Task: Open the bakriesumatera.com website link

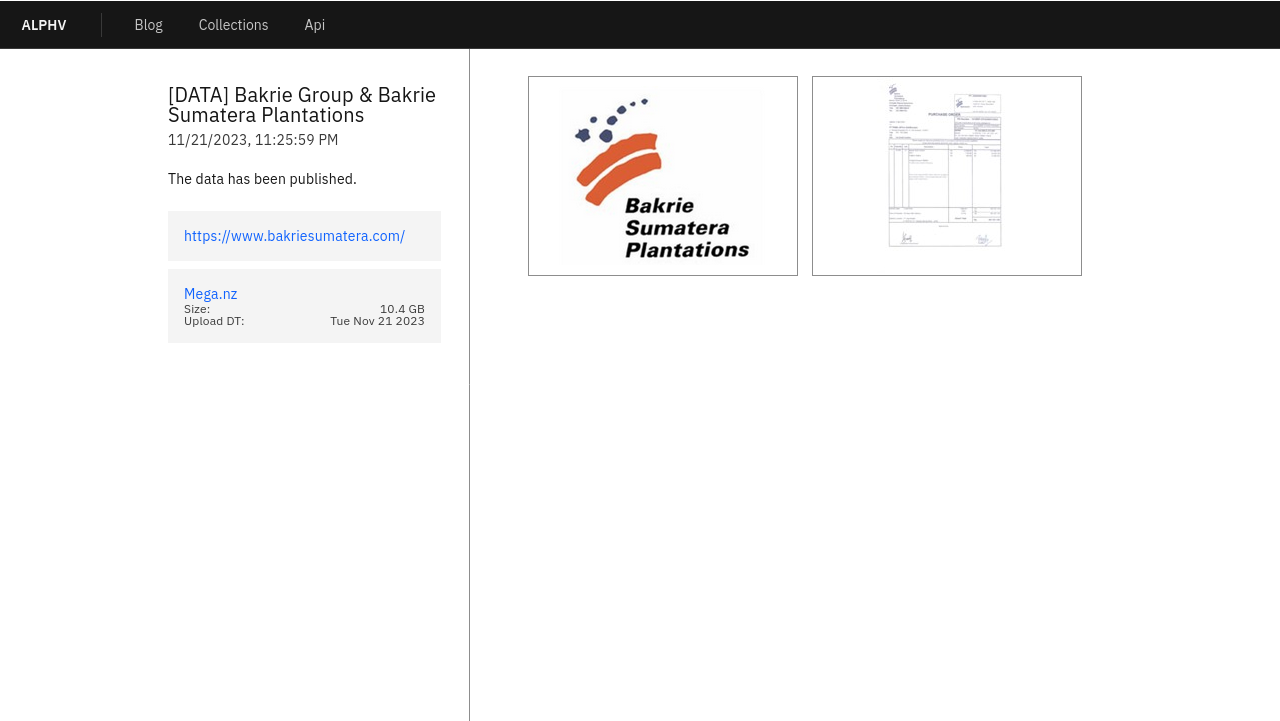Action: pyautogui.click(x=294, y=236)
